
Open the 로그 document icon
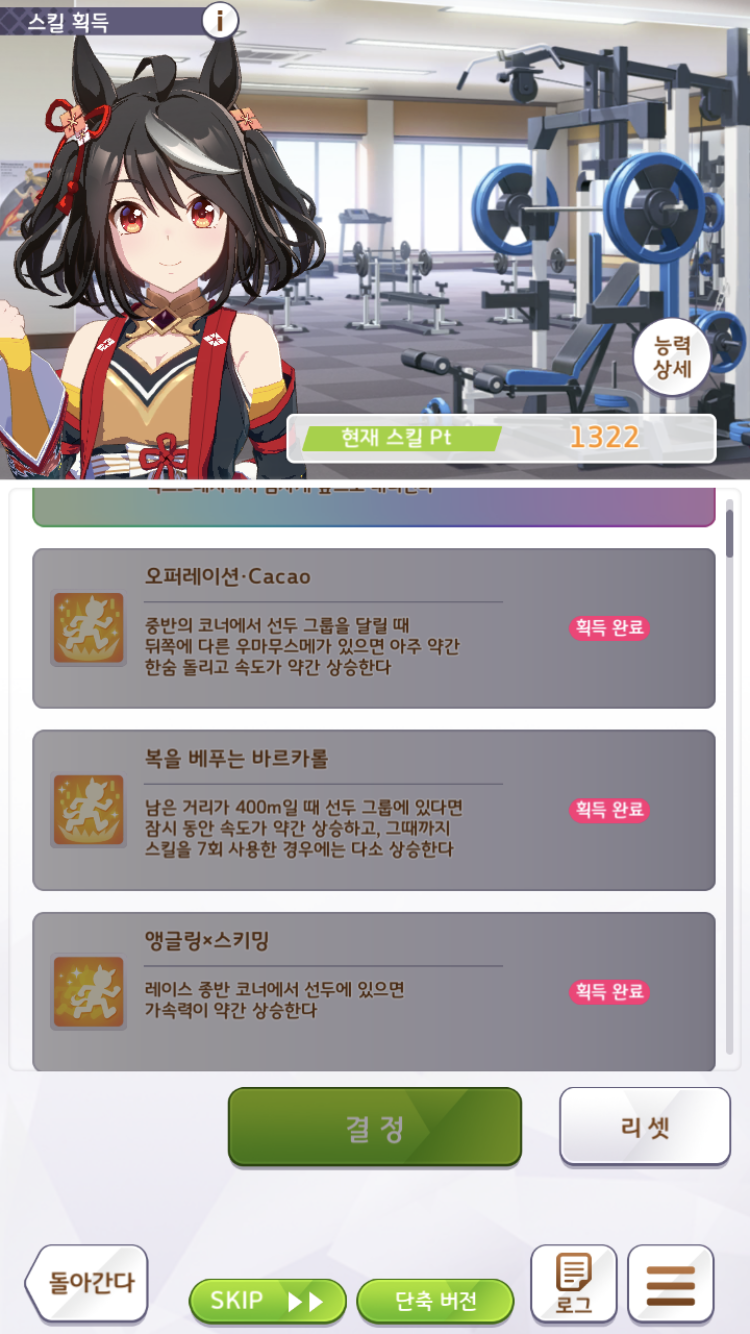click(573, 1284)
